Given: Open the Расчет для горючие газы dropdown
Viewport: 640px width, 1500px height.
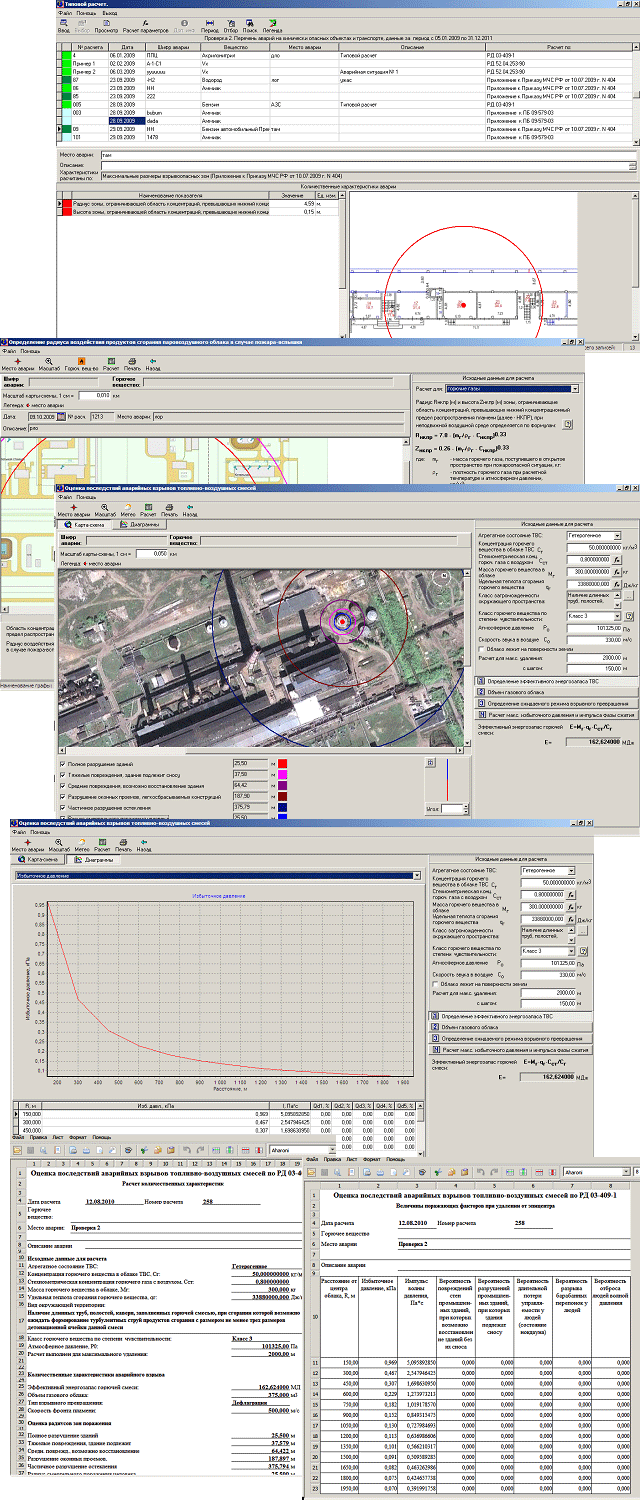Looking at the screenshot, I should (575, 388).
